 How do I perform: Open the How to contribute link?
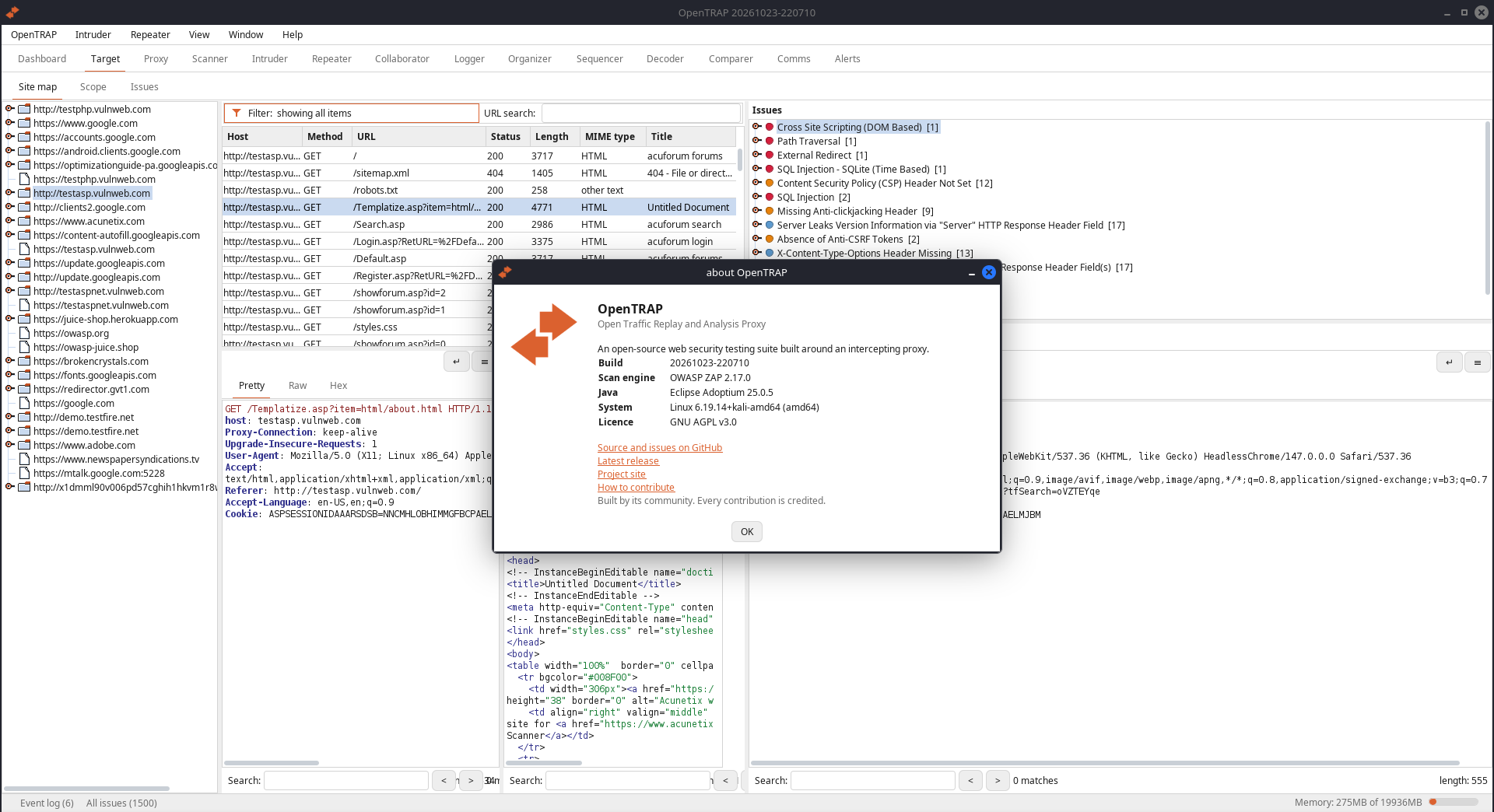[x=636, y=487]
